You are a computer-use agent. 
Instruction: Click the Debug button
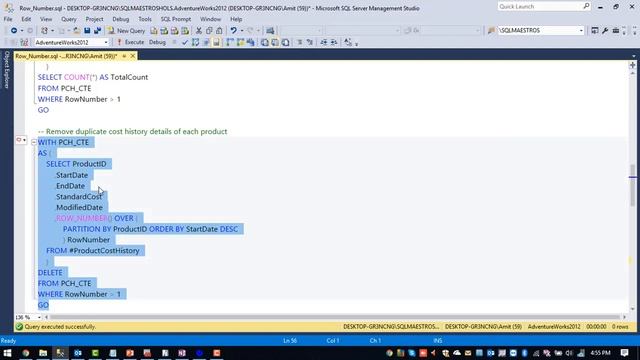[157, 42]
